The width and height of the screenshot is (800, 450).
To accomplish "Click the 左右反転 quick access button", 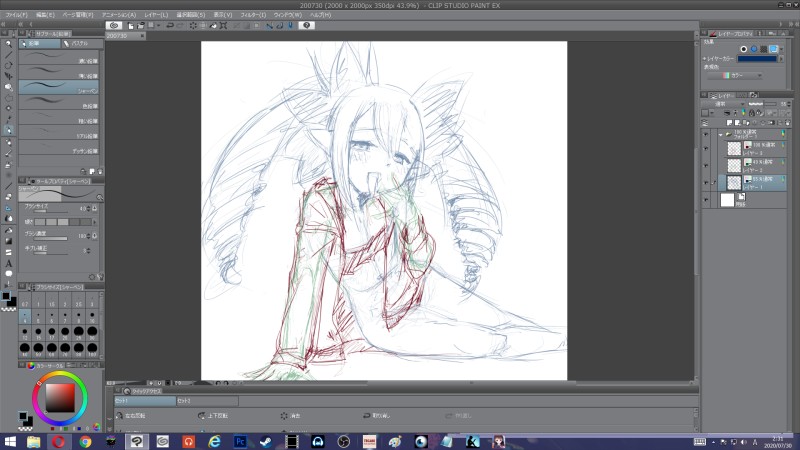I will tap(130, 416).
